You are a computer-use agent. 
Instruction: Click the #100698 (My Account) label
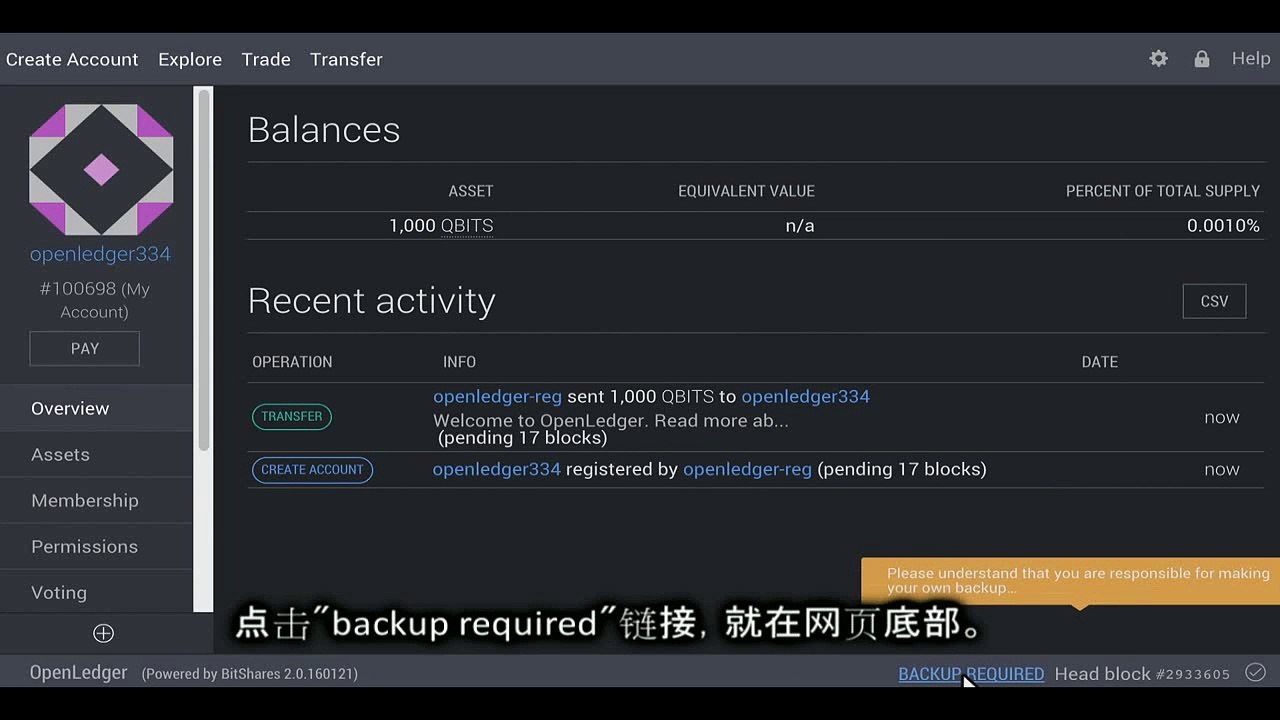click(94, 300)
